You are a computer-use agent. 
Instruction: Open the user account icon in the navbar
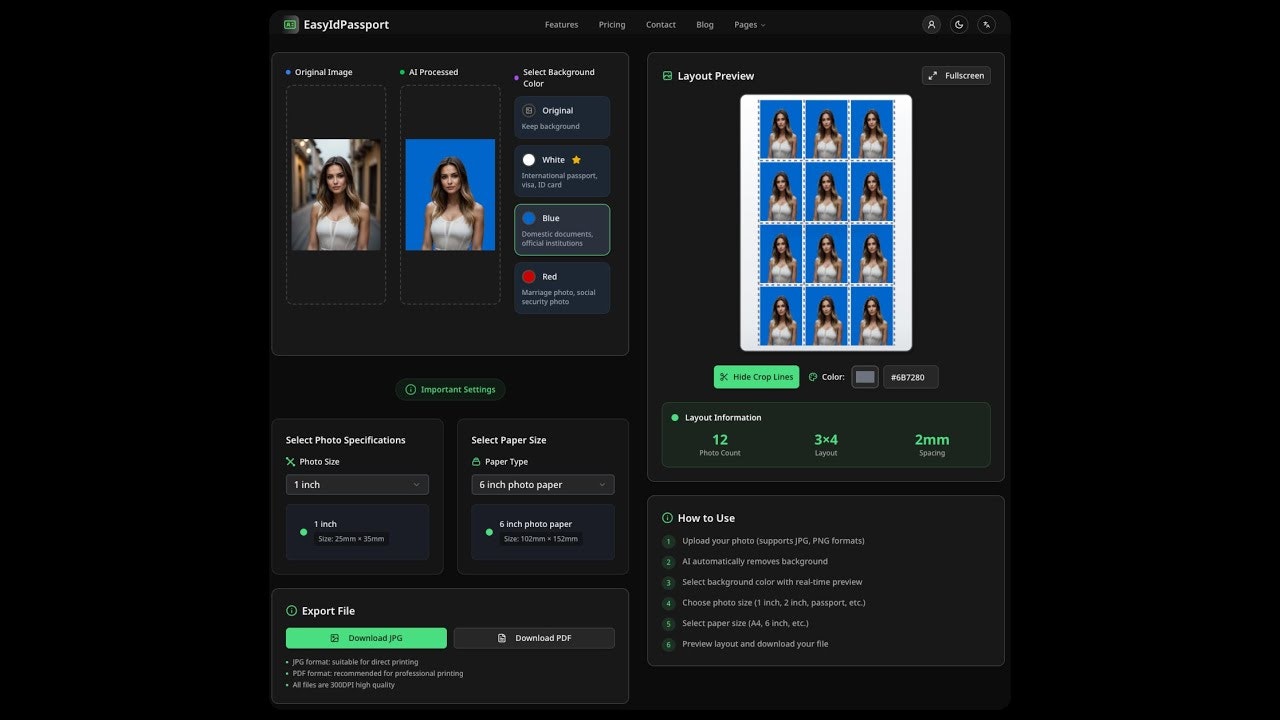(931, 24)
